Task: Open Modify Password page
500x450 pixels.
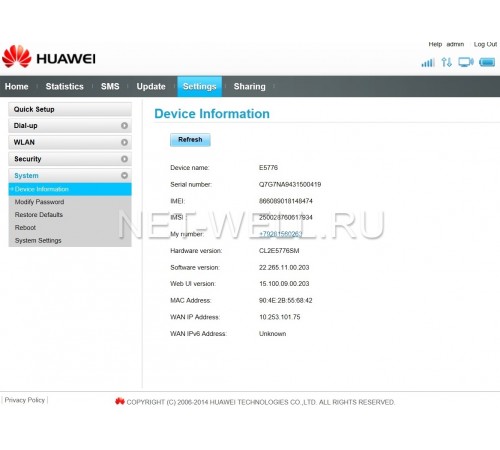Action: [x=39, y=202]
